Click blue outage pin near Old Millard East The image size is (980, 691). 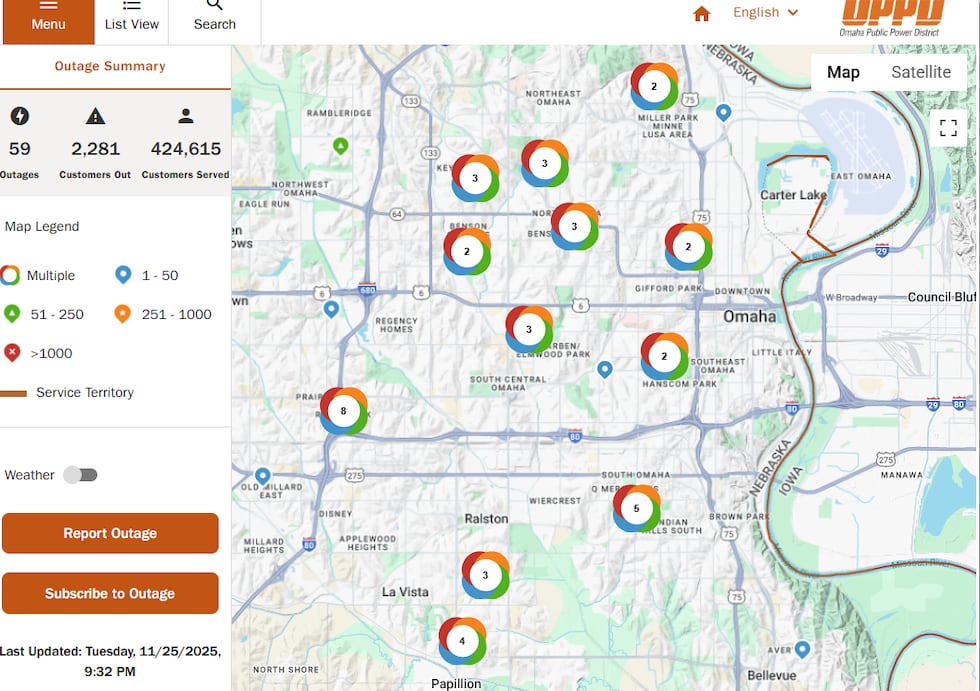(x=263, y=476)
